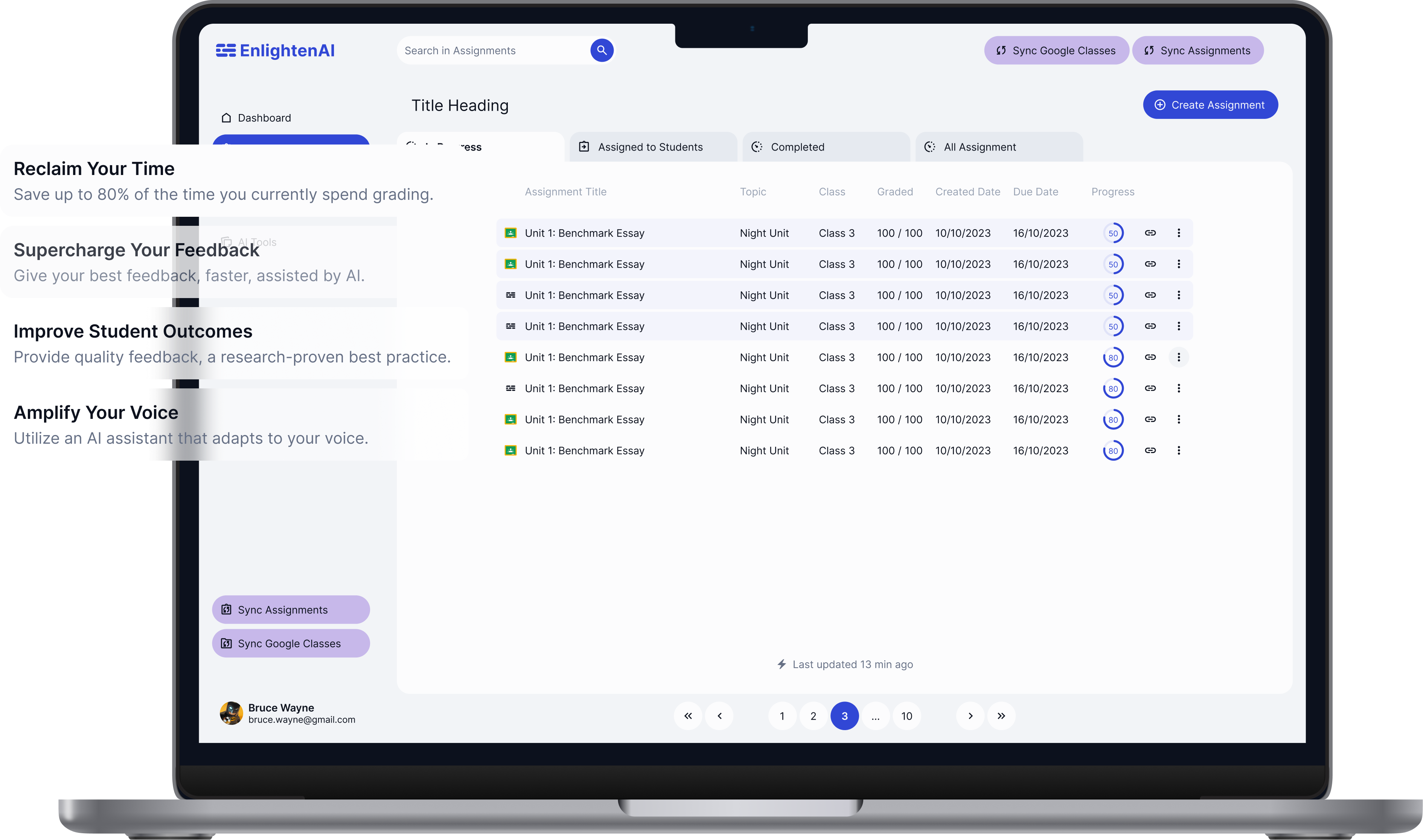Screen dimensions: 1423x840
Task: Go to page 10
Action: point(907,716)
